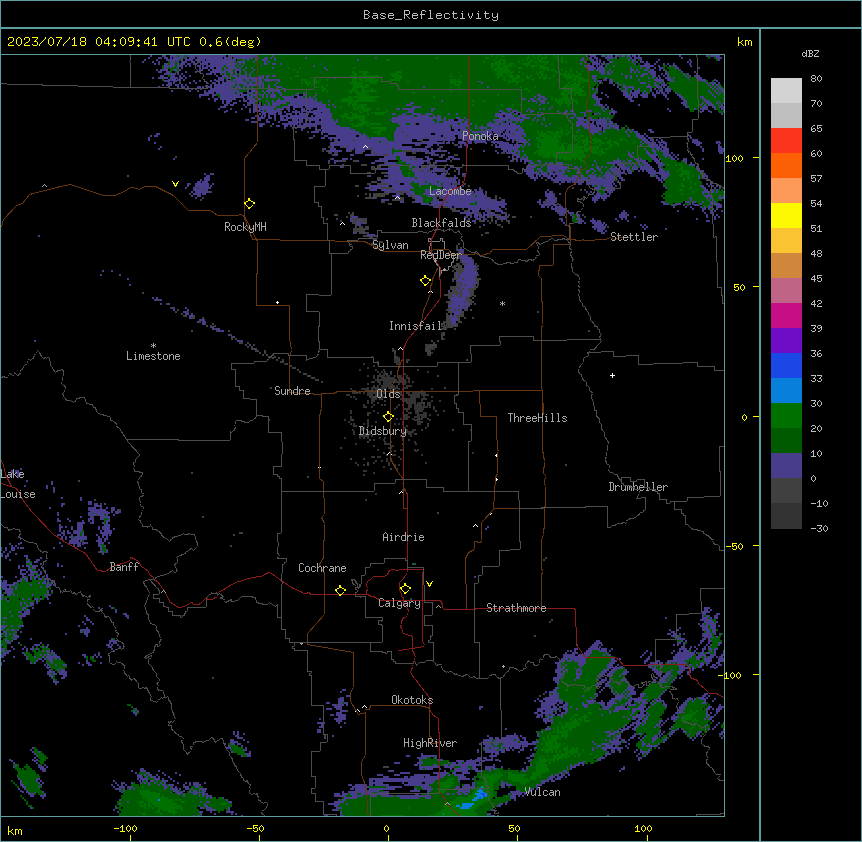Select the yellow diamond marker between Olds and Didsbury
Image resolution: width=862 pixels, height=842 pixels.
pos(389,417)
